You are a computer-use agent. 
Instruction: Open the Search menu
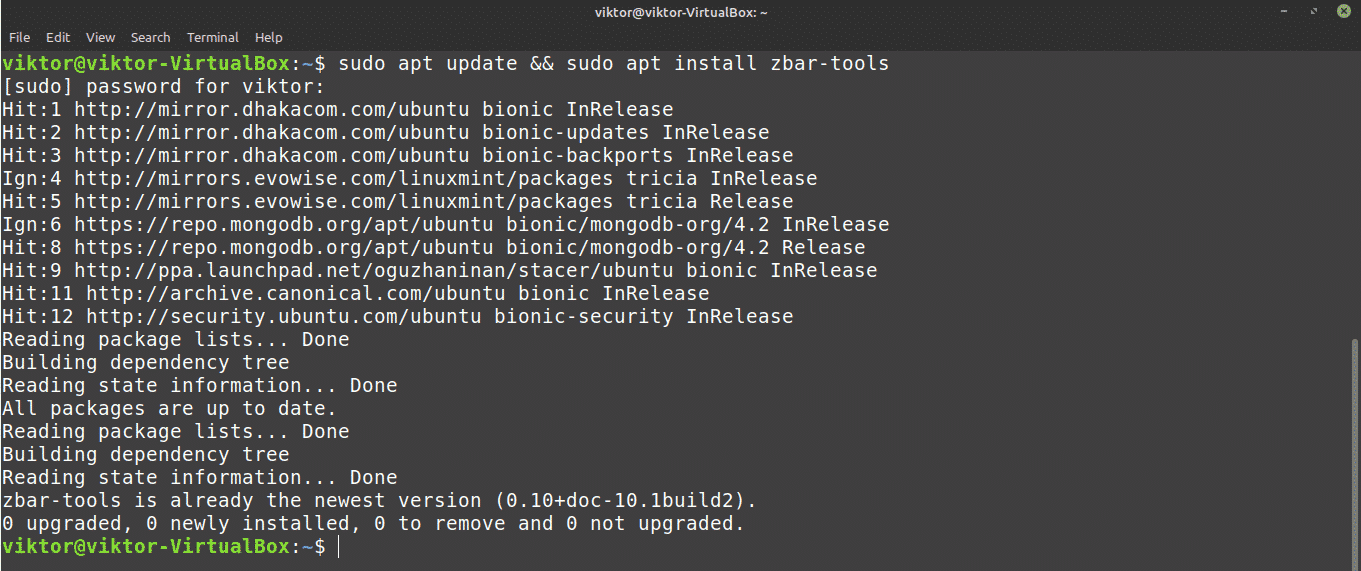click(x=150, y=37)
